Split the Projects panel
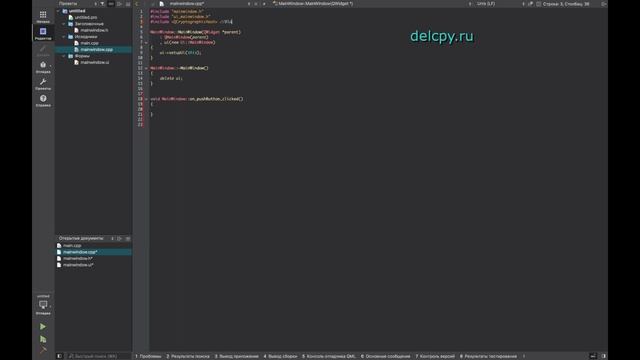This screenshot has height=360, width=640. pos(119,4)
